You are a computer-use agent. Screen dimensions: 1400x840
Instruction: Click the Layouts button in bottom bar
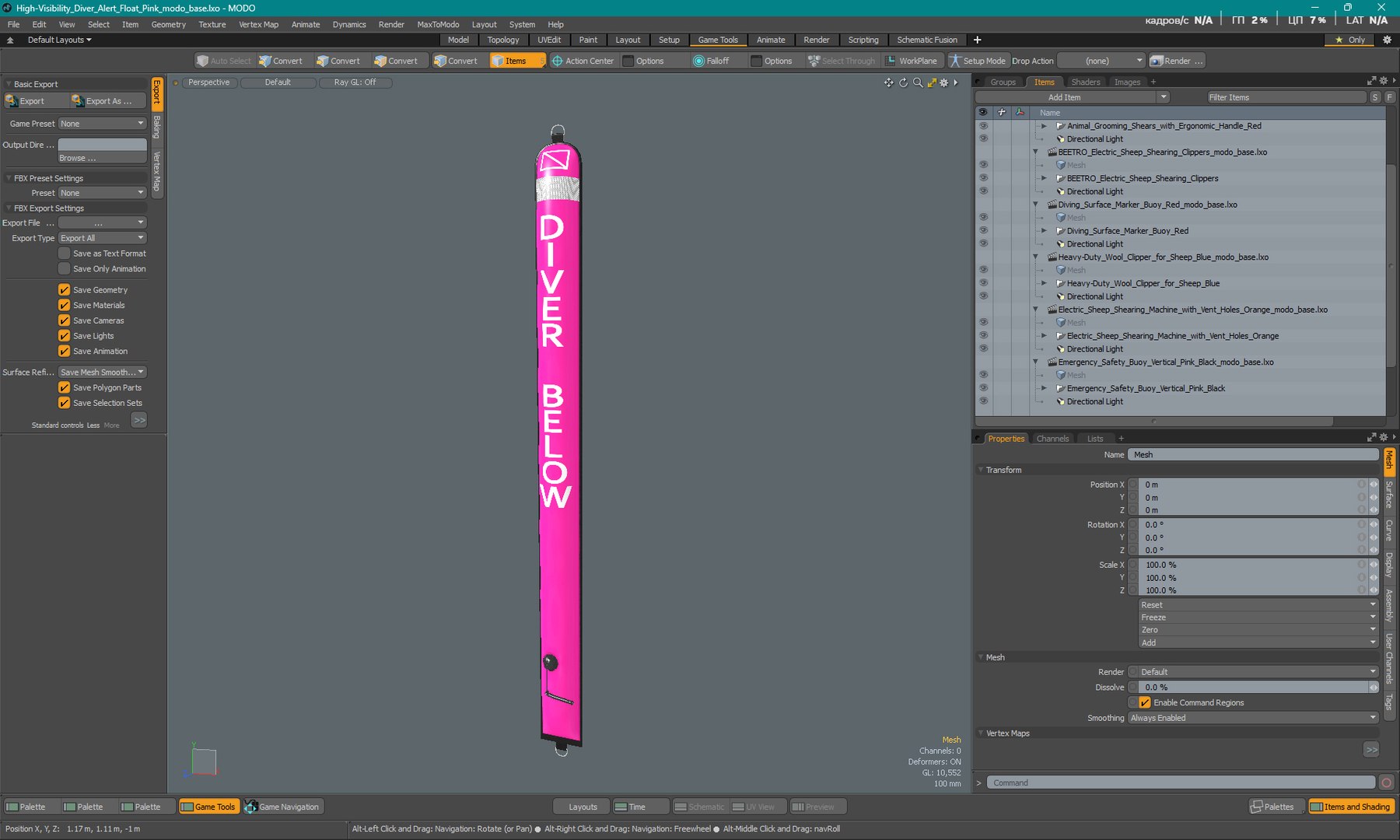(583, 807)
